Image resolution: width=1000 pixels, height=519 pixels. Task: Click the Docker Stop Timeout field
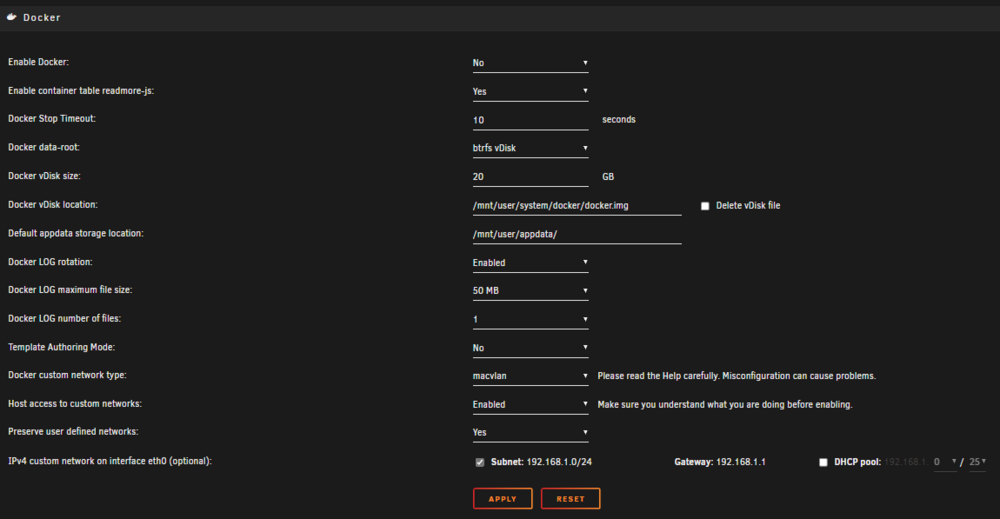click(x=530, y=120)
